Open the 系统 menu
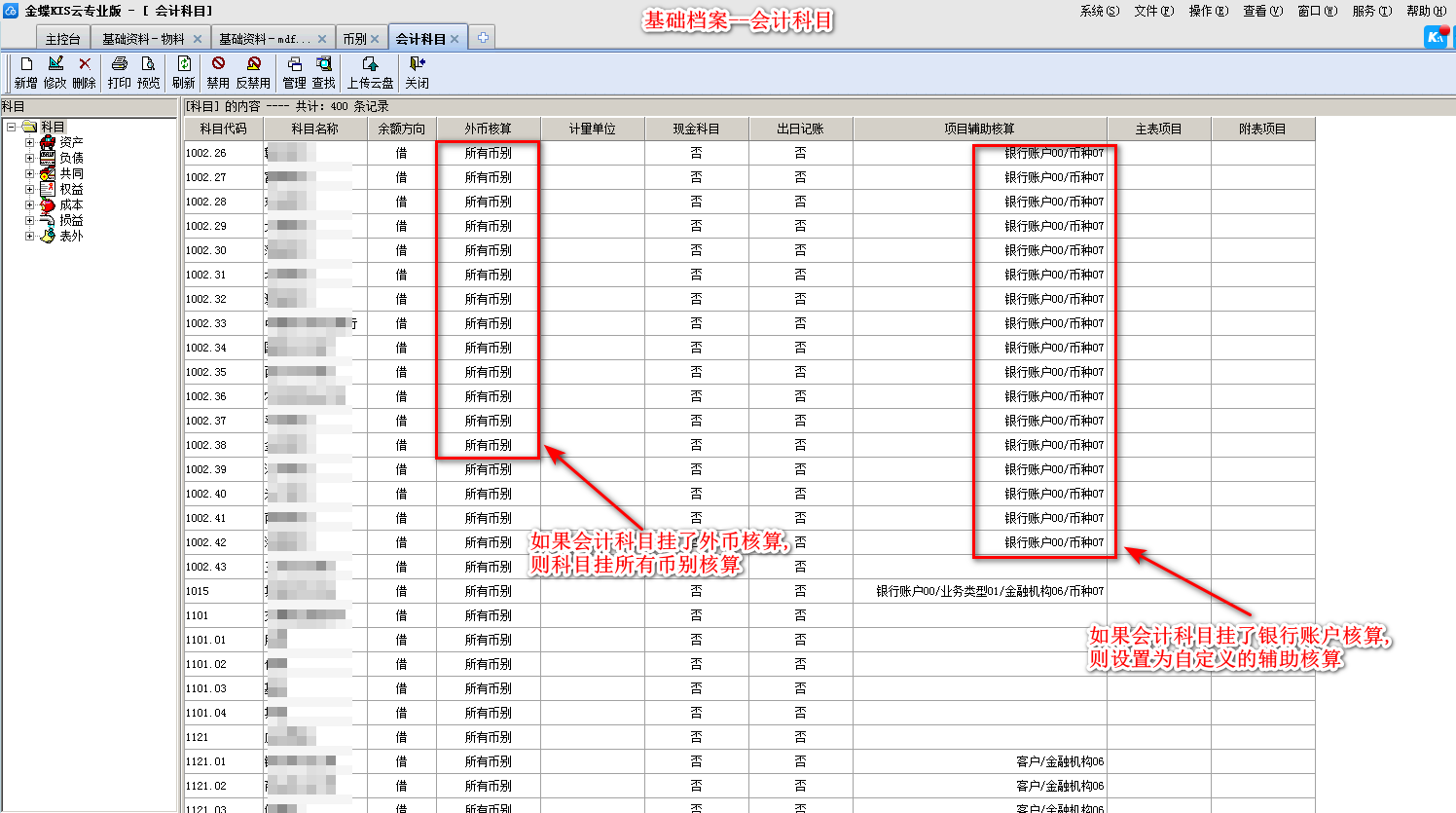This screenshot has height=813, width=1456. pyautogui.click(x=1099, y=11)
